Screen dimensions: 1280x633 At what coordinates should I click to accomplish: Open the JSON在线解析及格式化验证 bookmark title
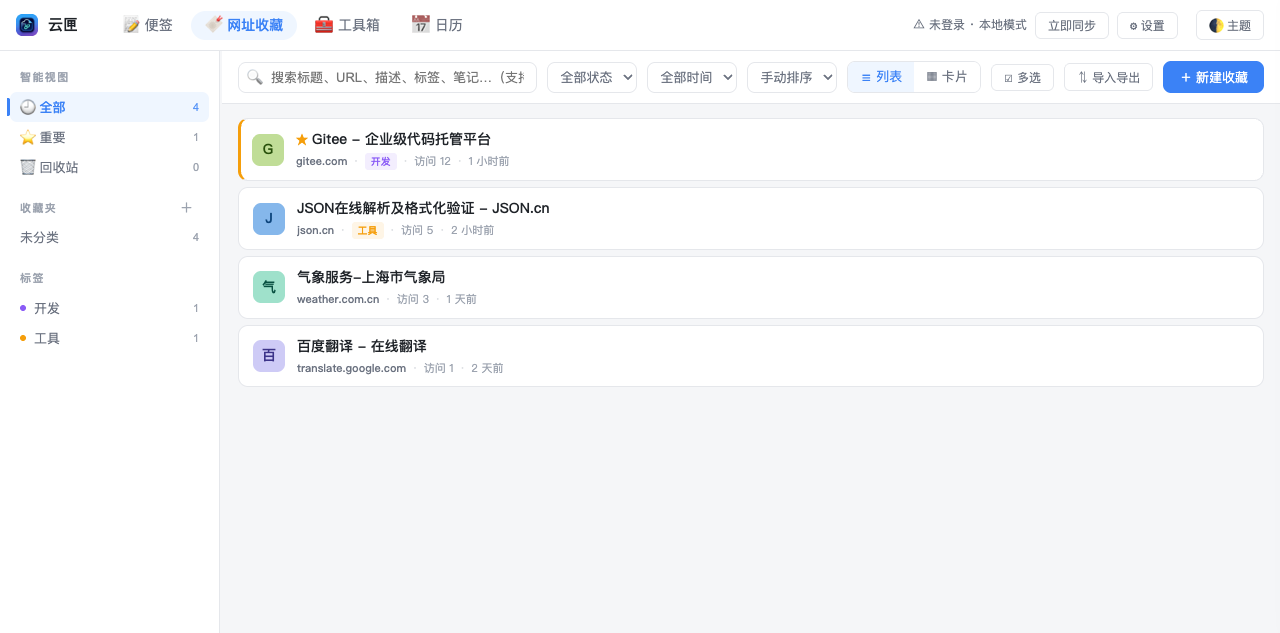pos(423,208)
